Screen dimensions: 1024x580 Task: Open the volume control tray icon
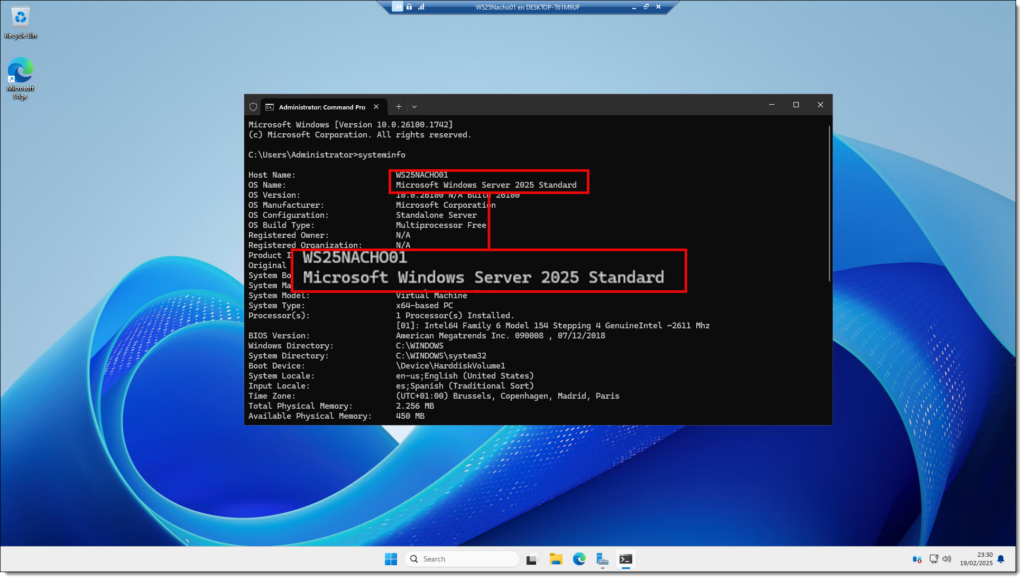tap(949, 560)
